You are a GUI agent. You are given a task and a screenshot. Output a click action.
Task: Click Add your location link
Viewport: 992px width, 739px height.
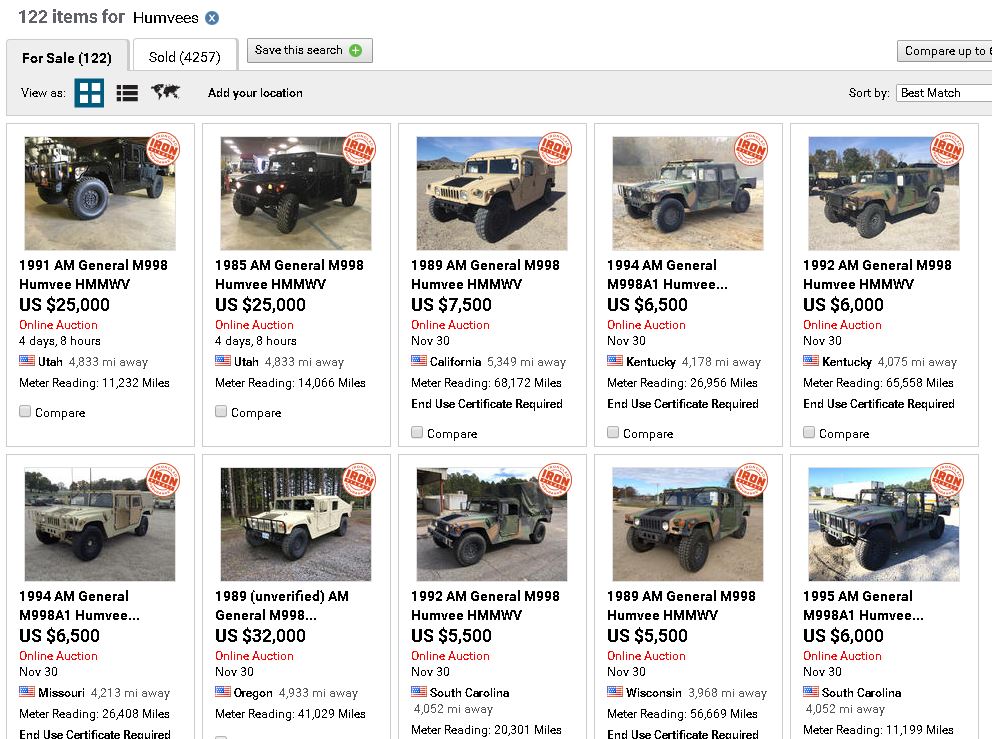click(255, 93)
